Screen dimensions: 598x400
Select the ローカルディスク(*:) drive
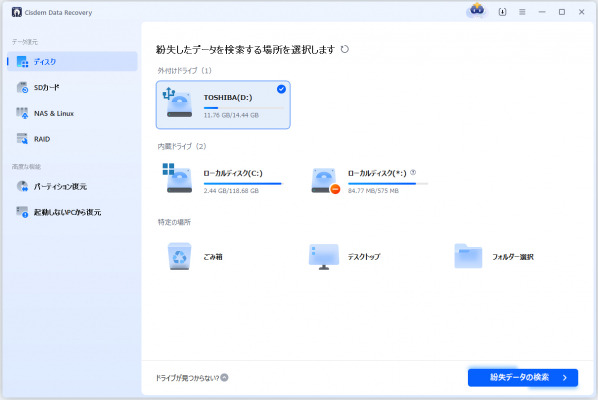tap(369, 180)
